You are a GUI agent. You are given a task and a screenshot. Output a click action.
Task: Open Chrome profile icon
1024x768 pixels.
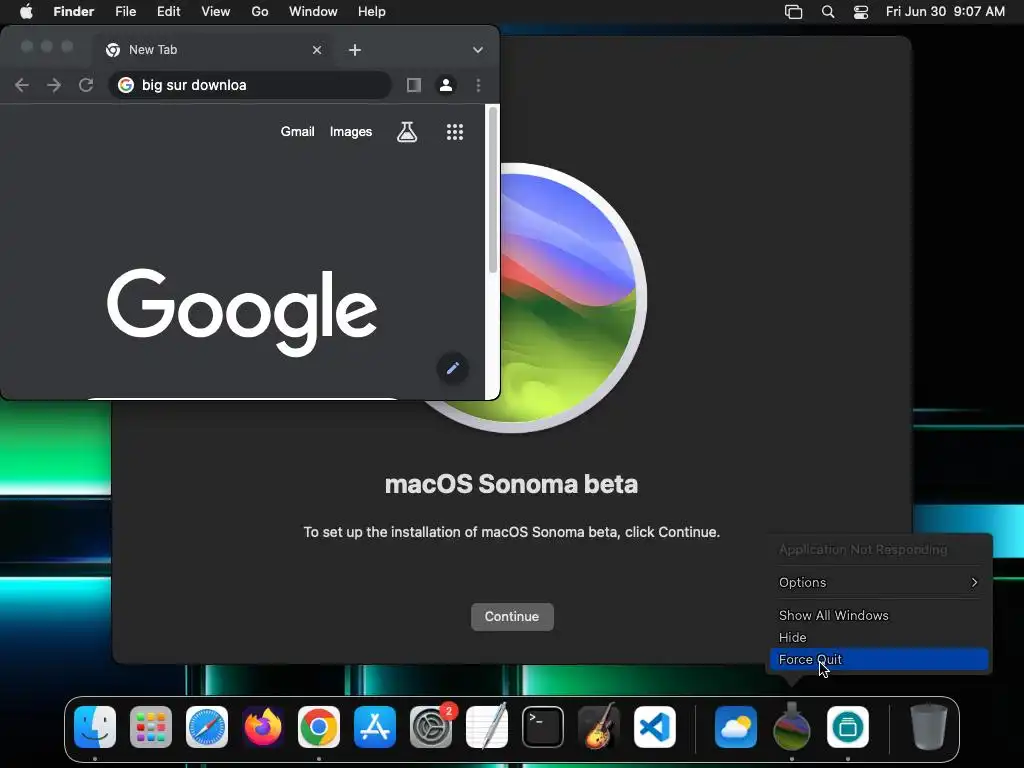click(446, 85)
